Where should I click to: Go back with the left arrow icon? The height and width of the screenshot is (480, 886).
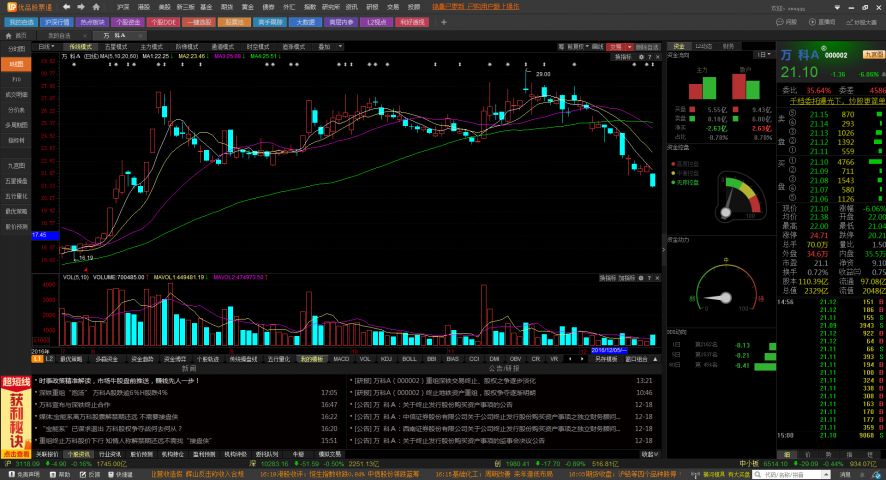(67, 7)
